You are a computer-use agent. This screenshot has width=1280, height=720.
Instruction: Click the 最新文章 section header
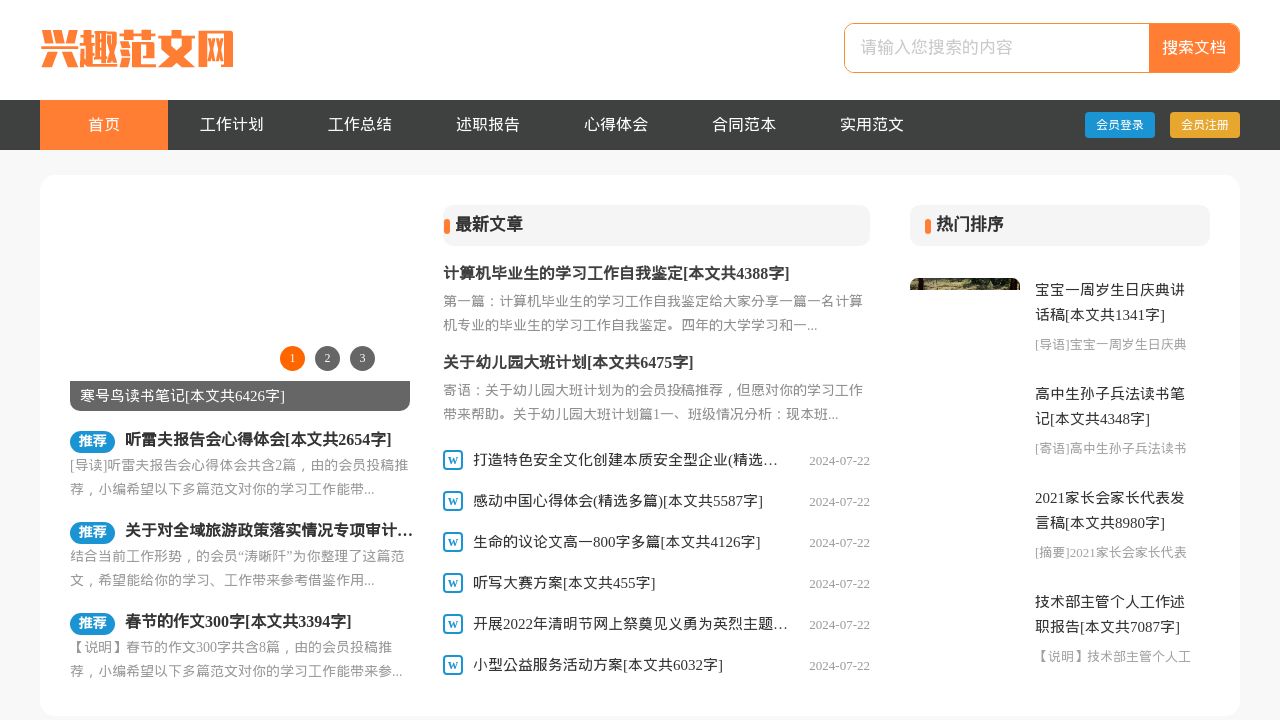(x=656, y=225)
